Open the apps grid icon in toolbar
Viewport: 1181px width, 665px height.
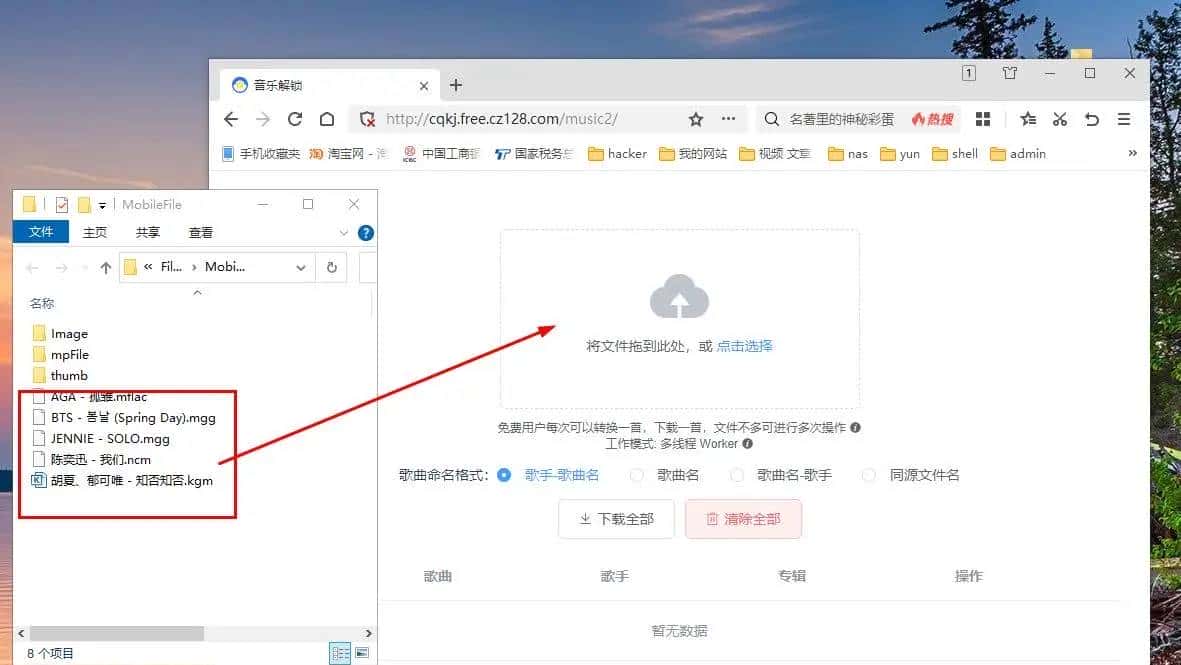click(982, 119)
